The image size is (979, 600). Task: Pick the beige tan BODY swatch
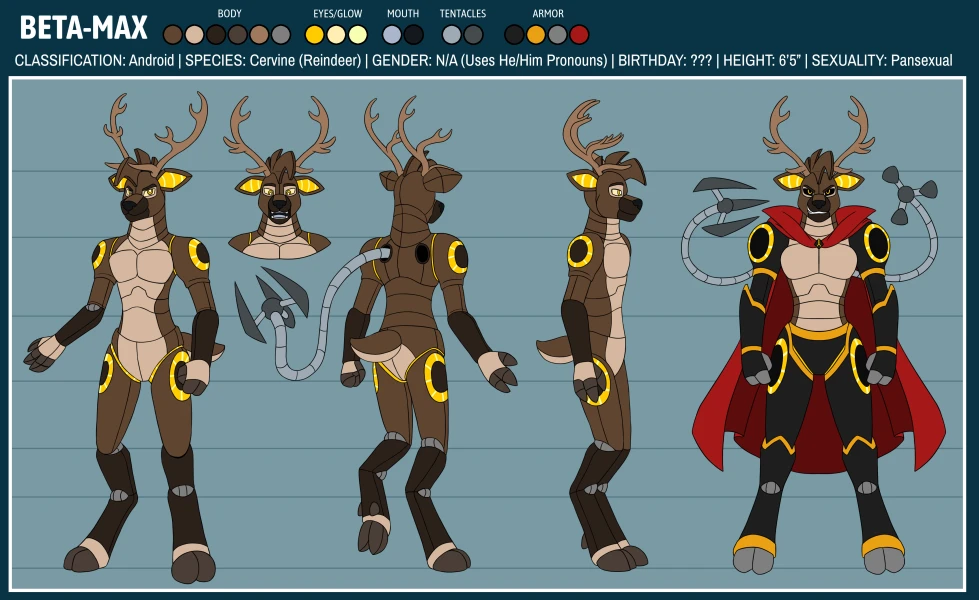tap(195, 34)
